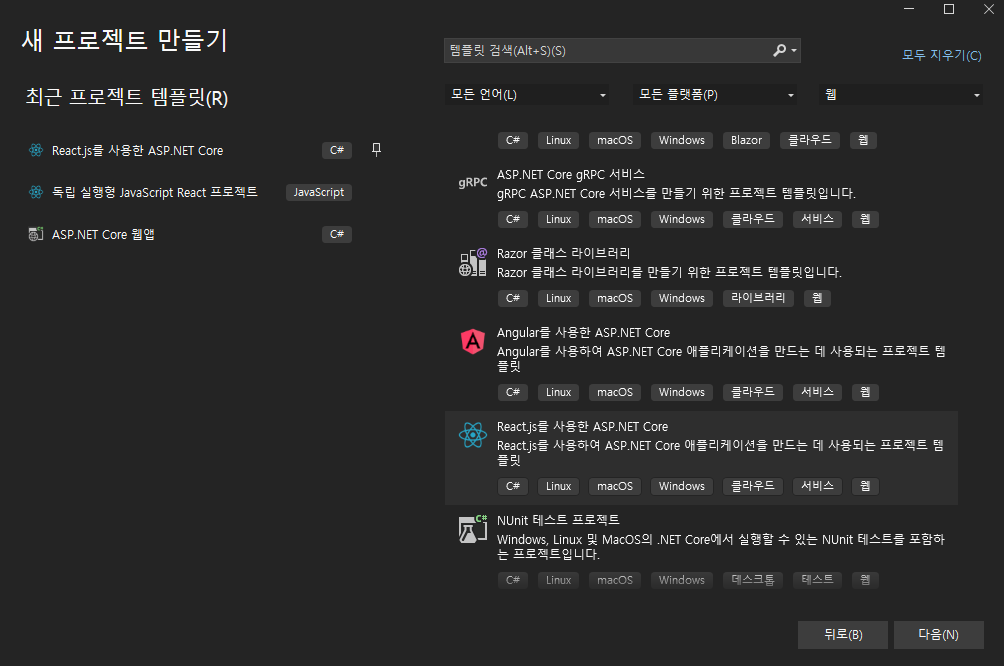This screenshot has width=1004, height=666.
Task: Open the 모든 플랫폼(P) platform dropdown
Action: (715, 95)
